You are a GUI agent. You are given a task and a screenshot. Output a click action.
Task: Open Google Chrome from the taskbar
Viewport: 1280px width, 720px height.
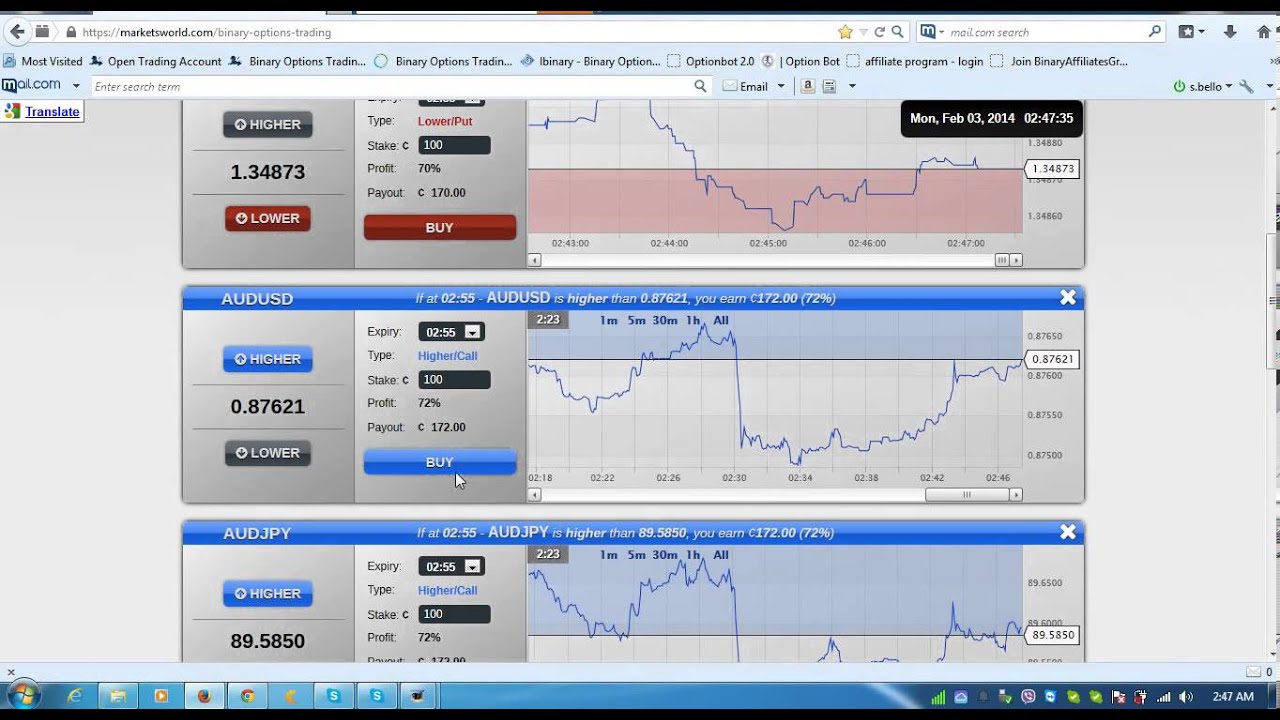247,696
